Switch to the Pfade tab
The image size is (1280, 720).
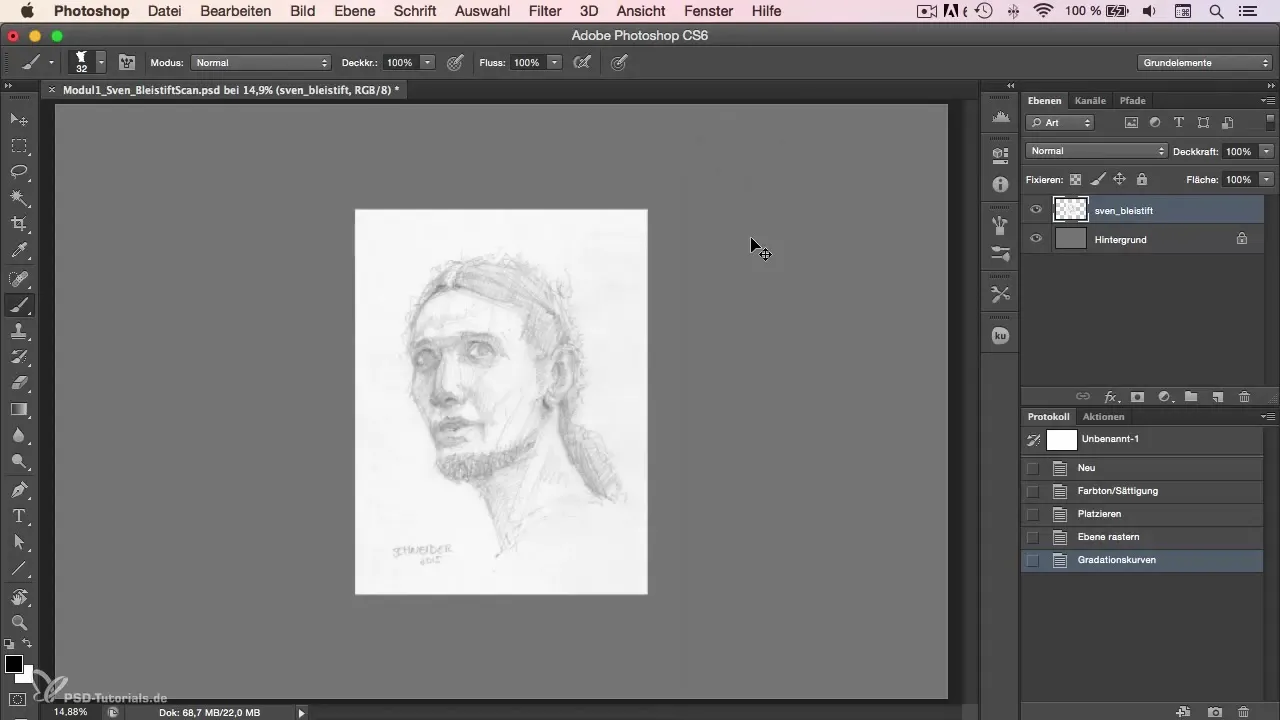pos(1132,100)
